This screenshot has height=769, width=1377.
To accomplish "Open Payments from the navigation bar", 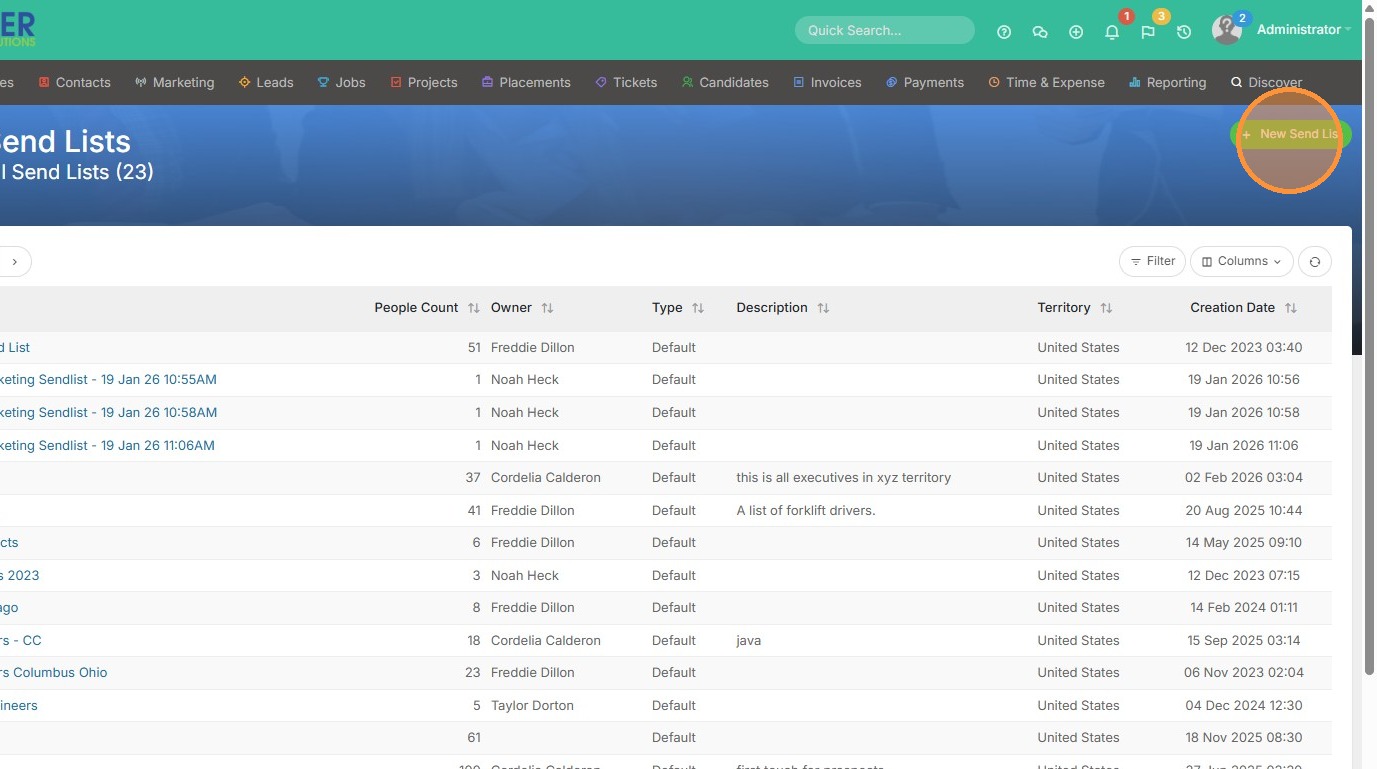I will coord(925,83).
